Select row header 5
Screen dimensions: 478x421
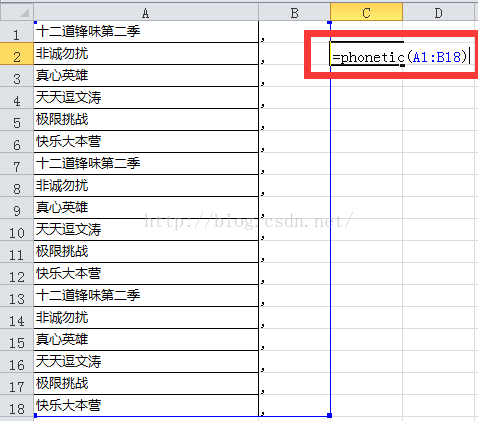coord(17,120)
